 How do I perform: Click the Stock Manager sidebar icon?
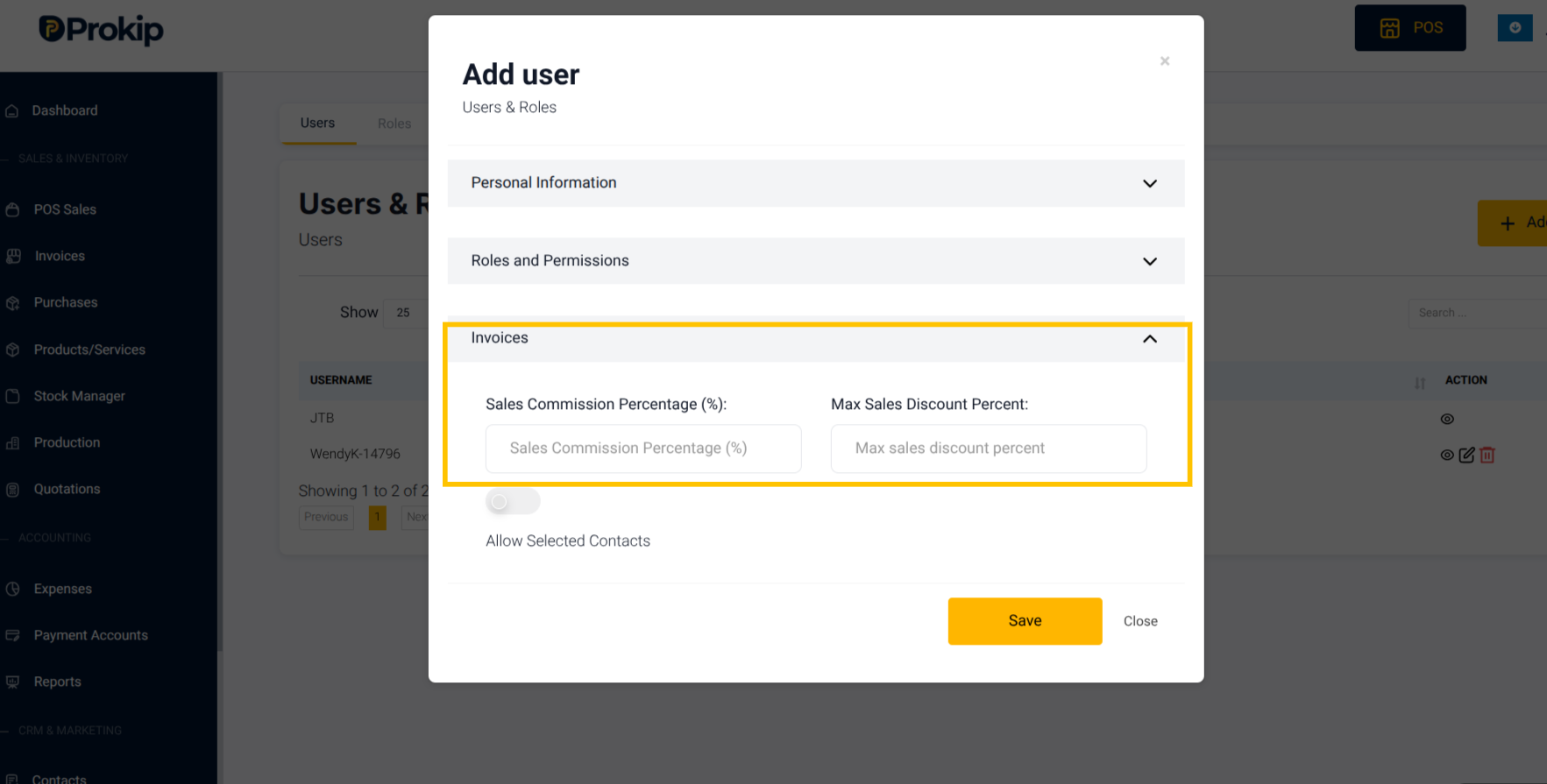[12, 396]
